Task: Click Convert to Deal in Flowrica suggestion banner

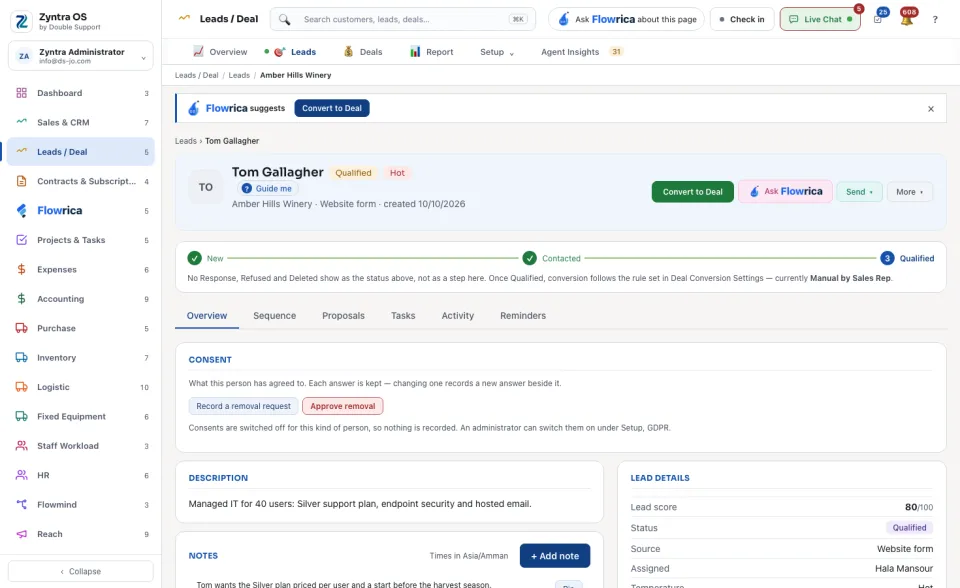Action: click(x=332, y=108)
